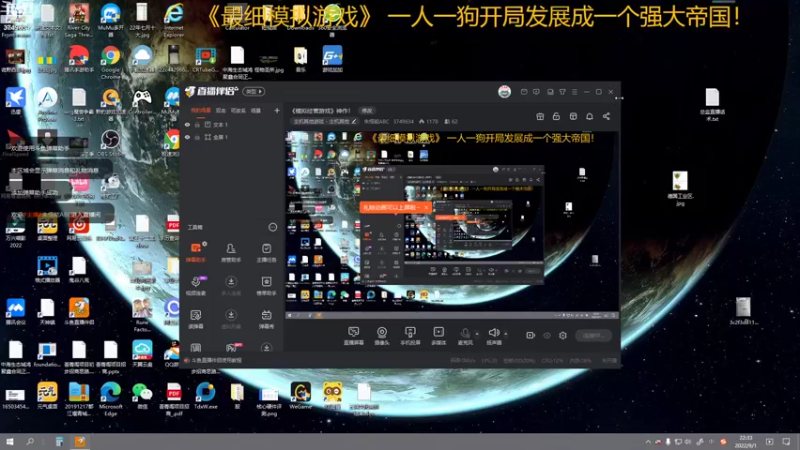Open the 主播任务 tool
800x450 pixels.
tap(266, 253)
